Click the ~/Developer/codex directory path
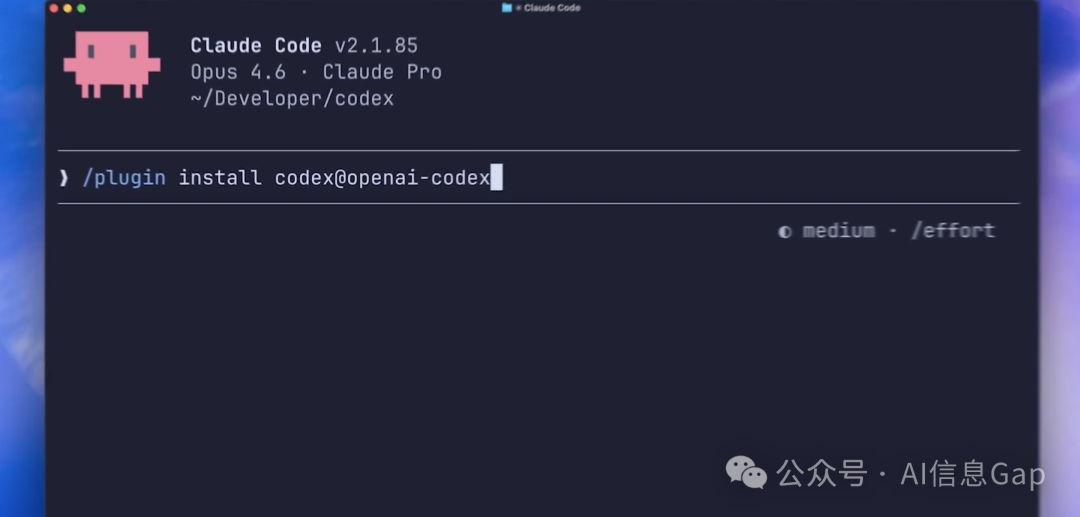The height and width of the screenshot is (517, 1080). 292,98
